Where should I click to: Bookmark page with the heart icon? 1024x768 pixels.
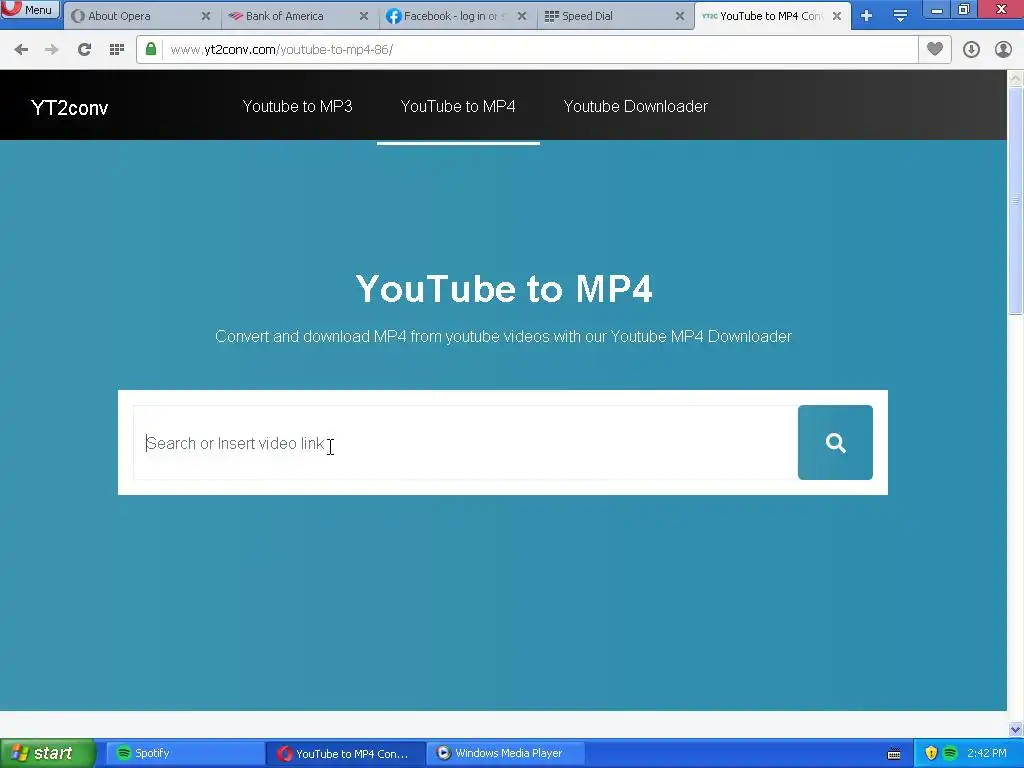point(935,50)
